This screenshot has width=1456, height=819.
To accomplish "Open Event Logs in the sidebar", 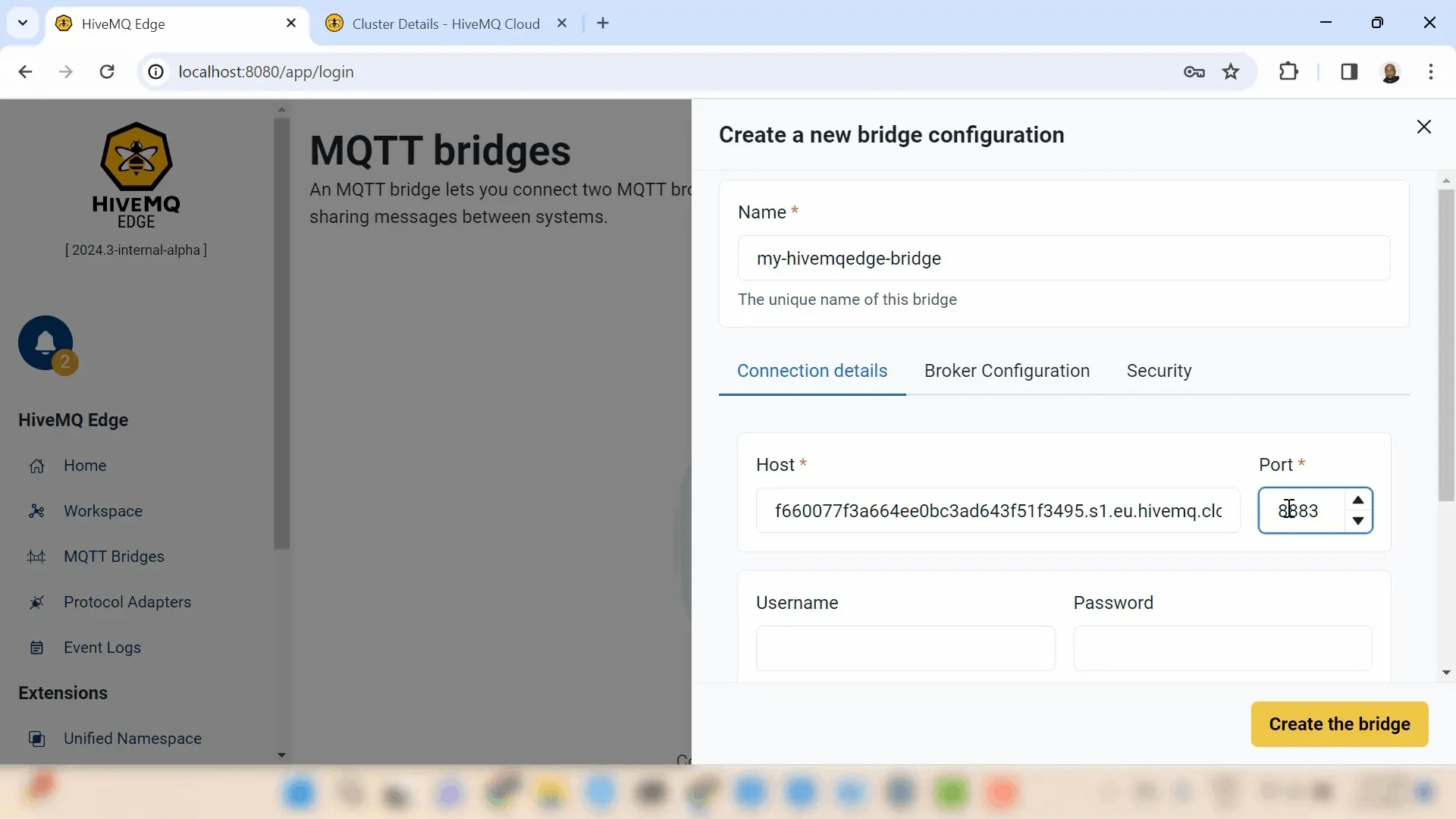I will point(102,648).
